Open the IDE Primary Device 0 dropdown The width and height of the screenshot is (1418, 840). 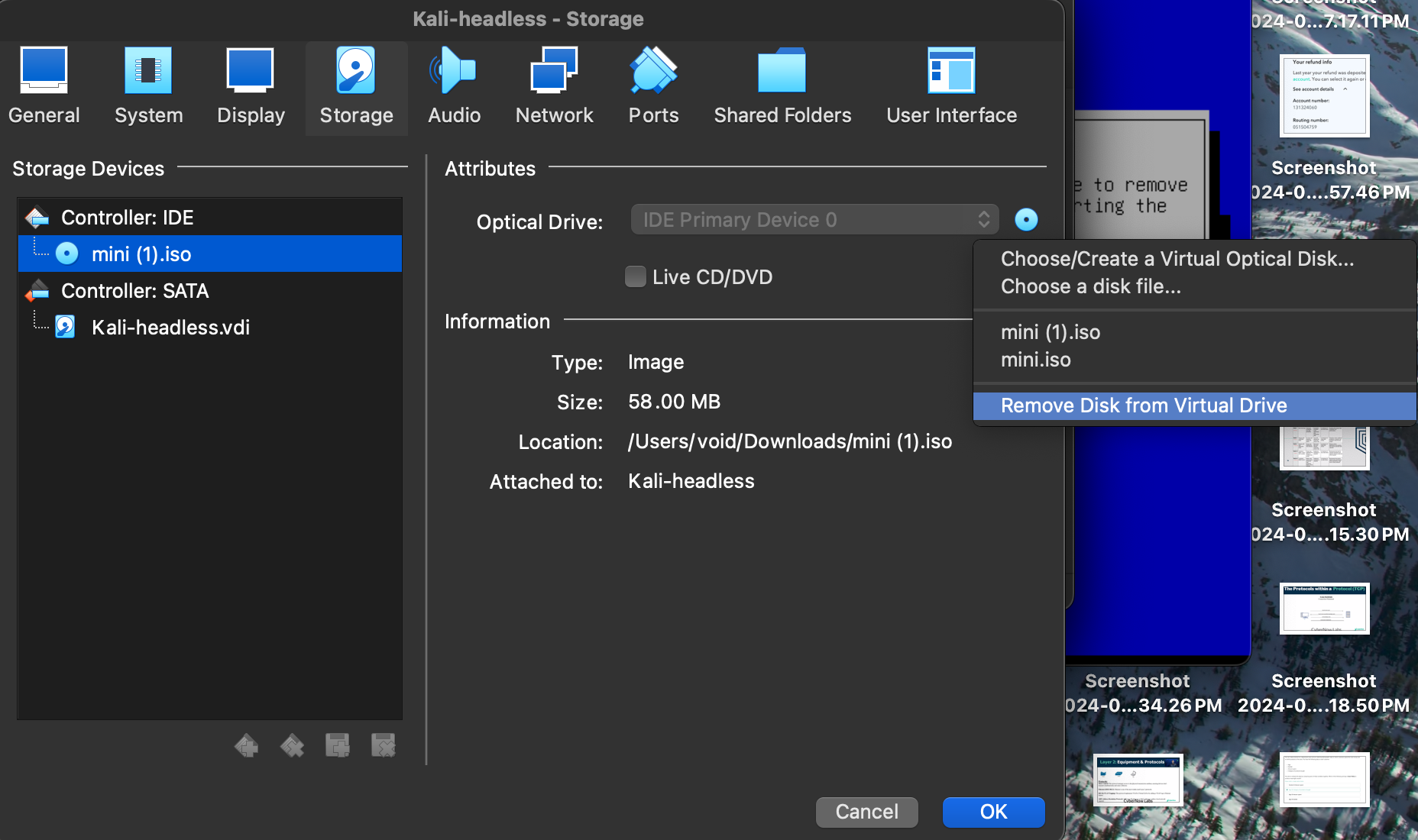(x=814, y=220)
